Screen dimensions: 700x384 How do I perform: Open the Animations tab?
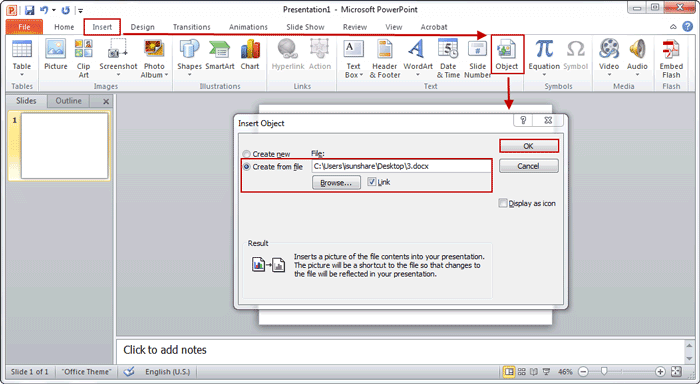pyautogui.click(x=248, y=27)
